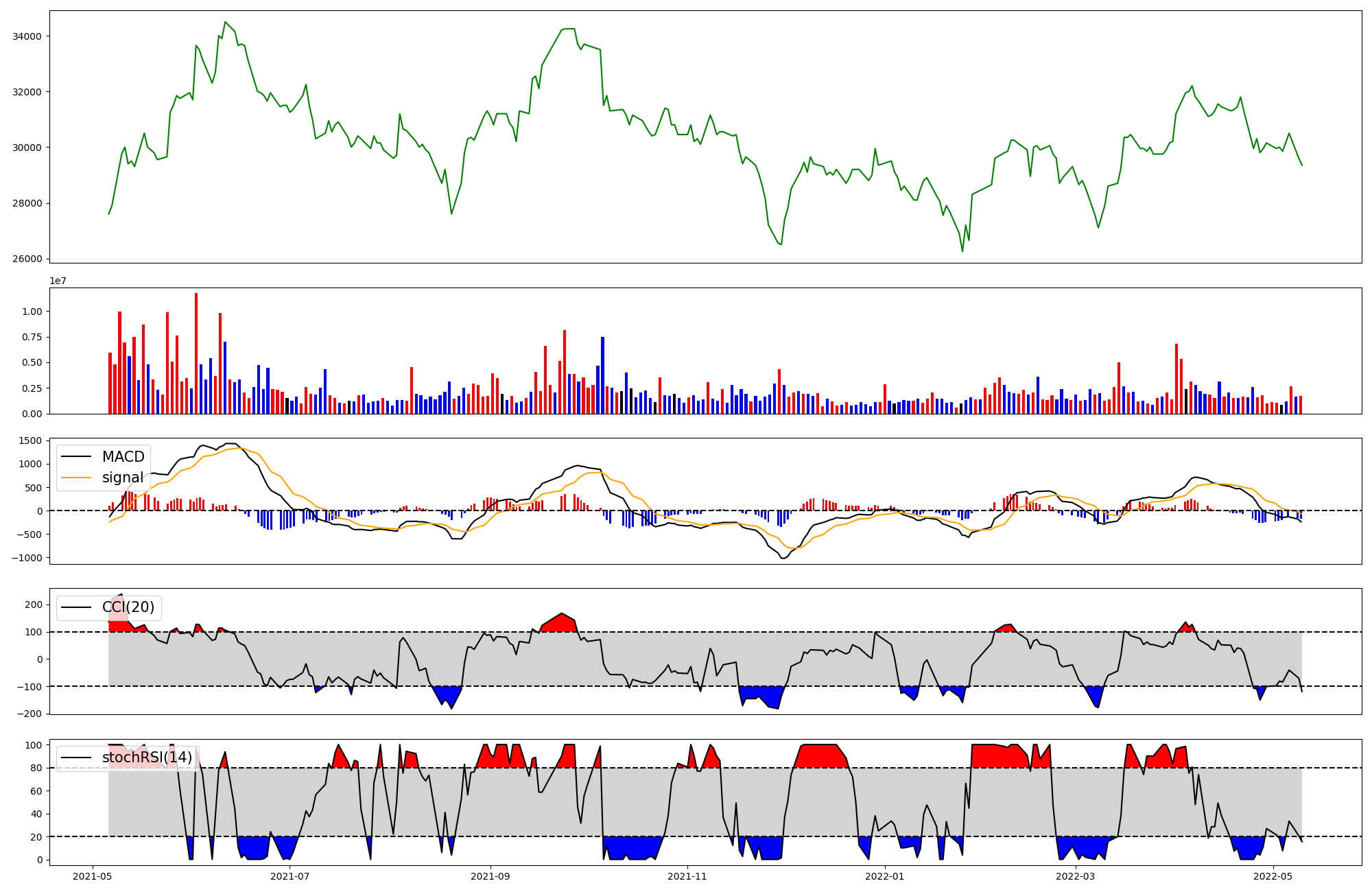The width and height of the screenshot is (1372, 892).
Task: Click the orange signal line sample in legend
Action: (x=76, y=478)
